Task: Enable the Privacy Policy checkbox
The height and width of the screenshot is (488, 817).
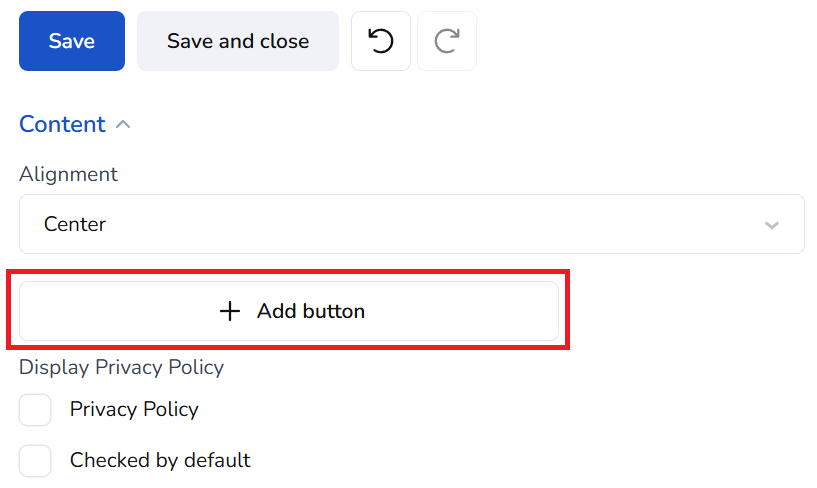Action: click(35, 410)
